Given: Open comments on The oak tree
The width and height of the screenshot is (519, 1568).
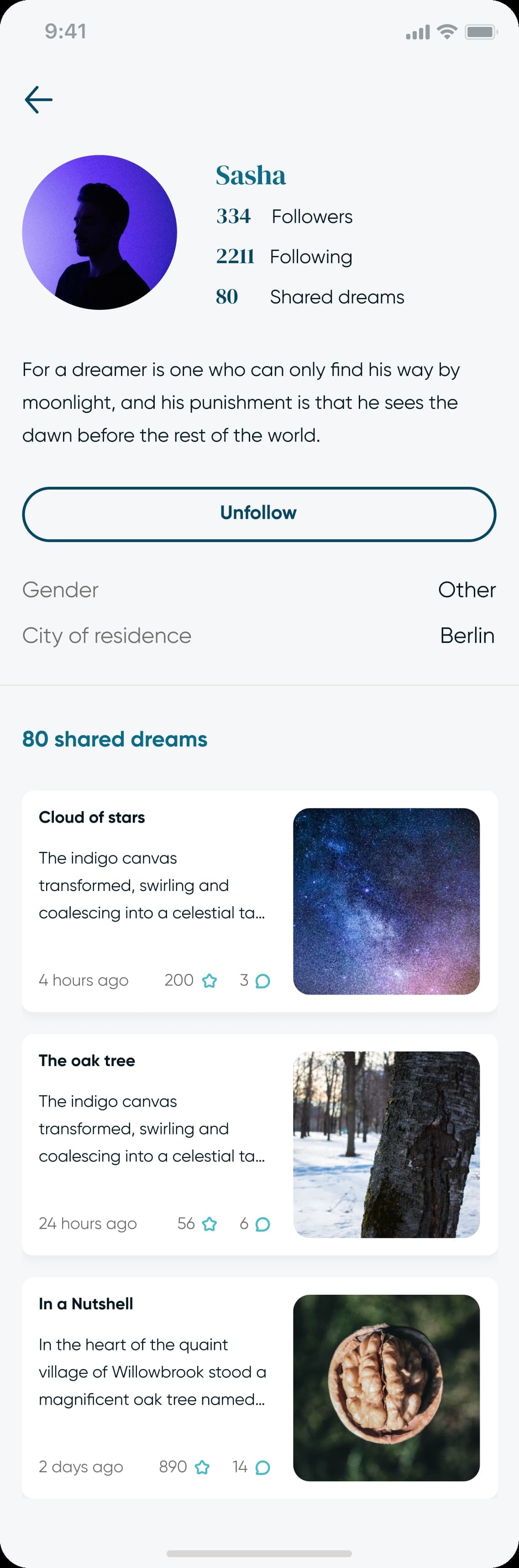Looking at the screenshot, I should [262, 1224].
